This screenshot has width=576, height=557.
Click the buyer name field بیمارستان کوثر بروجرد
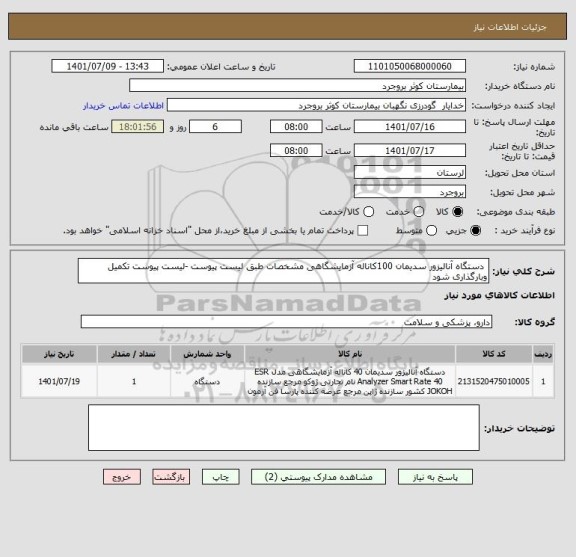298,86
